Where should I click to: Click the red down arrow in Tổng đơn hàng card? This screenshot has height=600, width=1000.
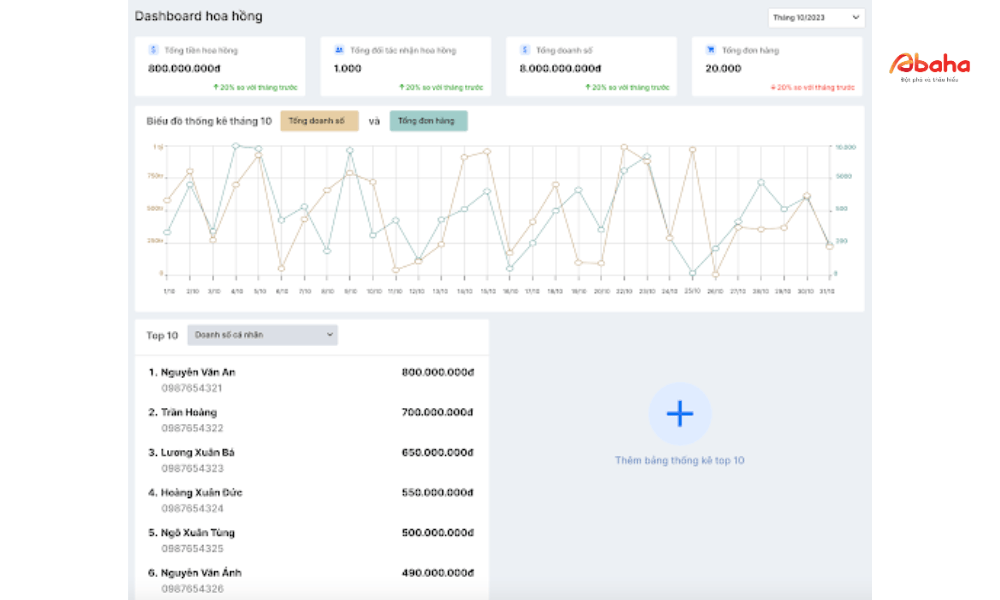tap(773, 87)
